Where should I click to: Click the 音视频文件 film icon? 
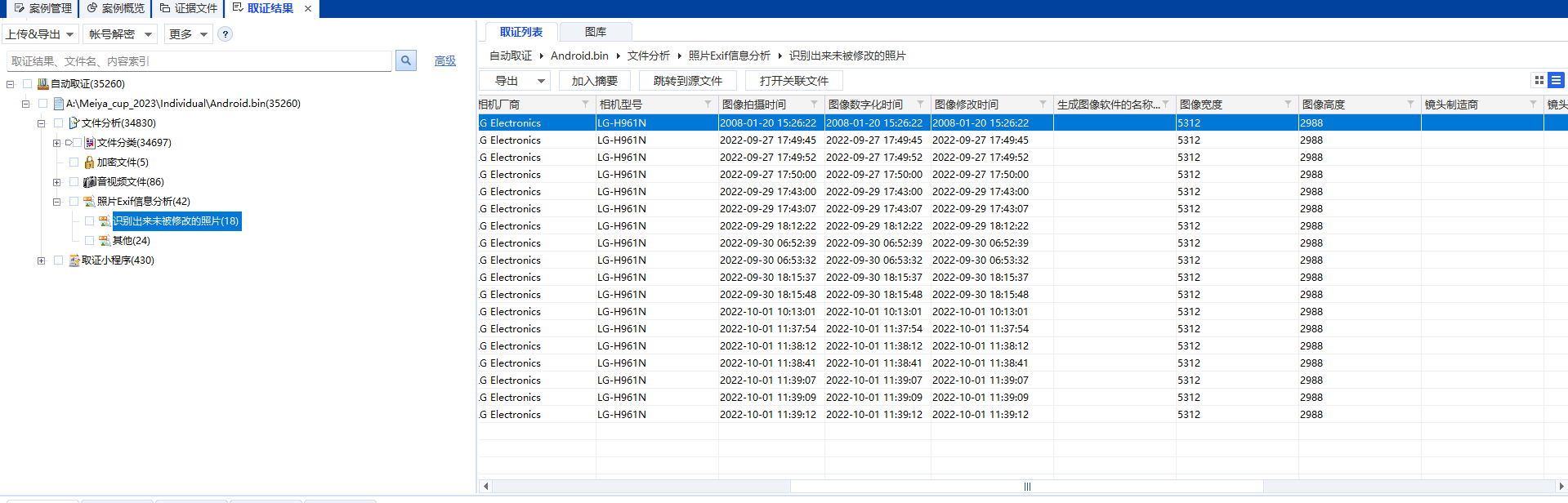[90, 182]
